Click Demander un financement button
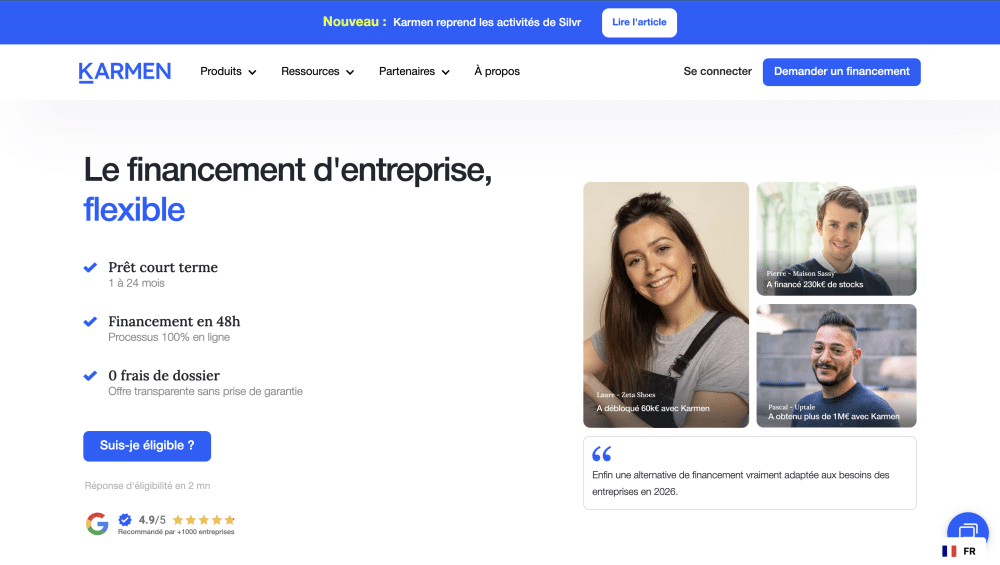This screenshot has height=565, width=1000. click(x=841, y=71)
